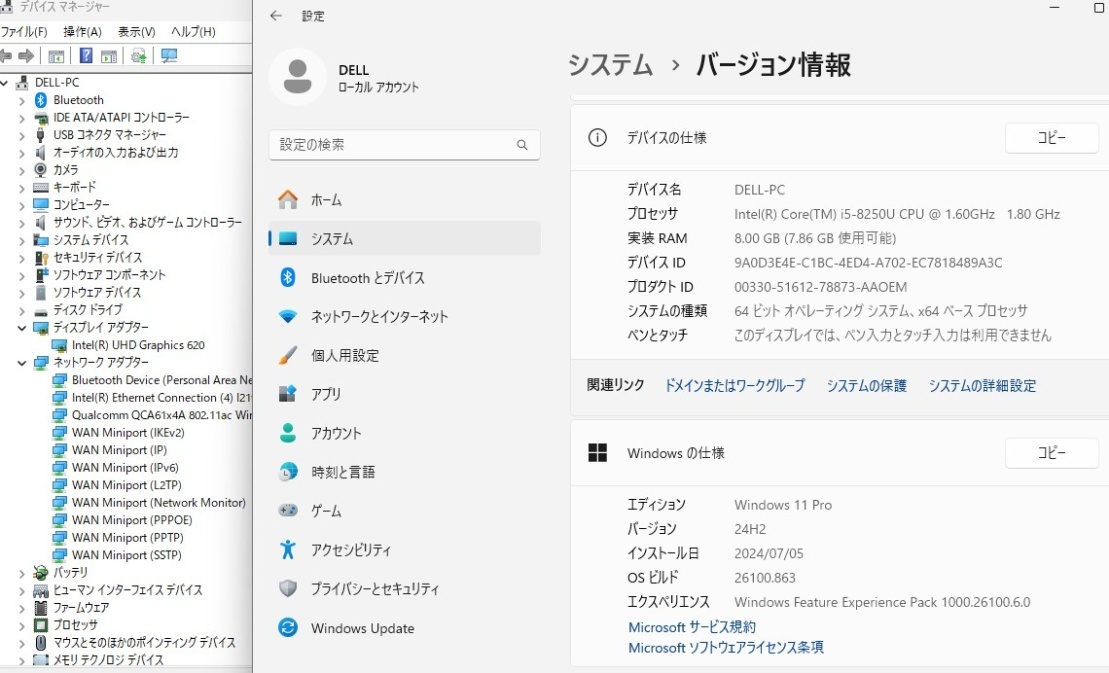Image resolution: width=1109 pixels, height=673 pixels.
Task: Select ネットワークとインターネット in the sidebar
Action: (x=379, y=316)
